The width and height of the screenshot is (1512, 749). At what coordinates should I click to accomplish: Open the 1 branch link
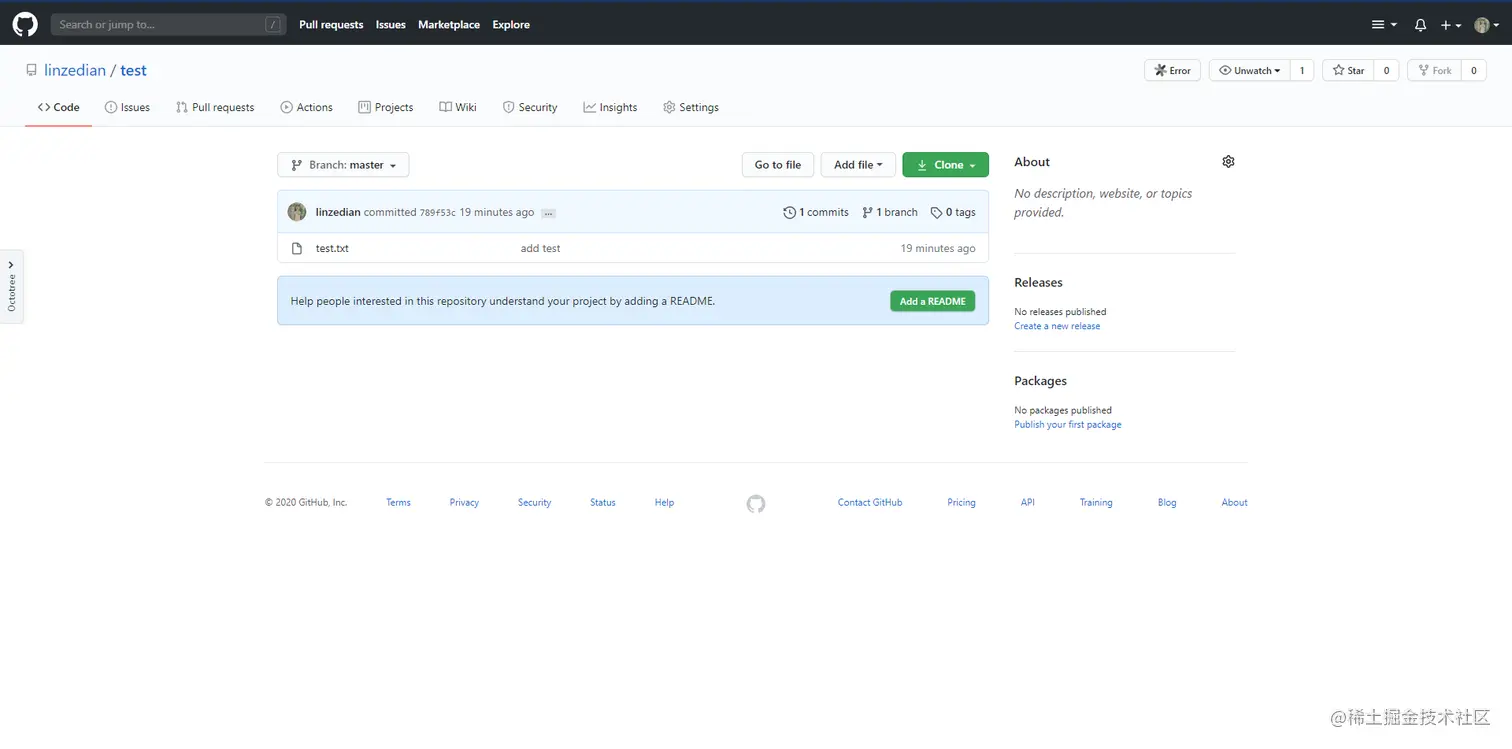(890, 212)
